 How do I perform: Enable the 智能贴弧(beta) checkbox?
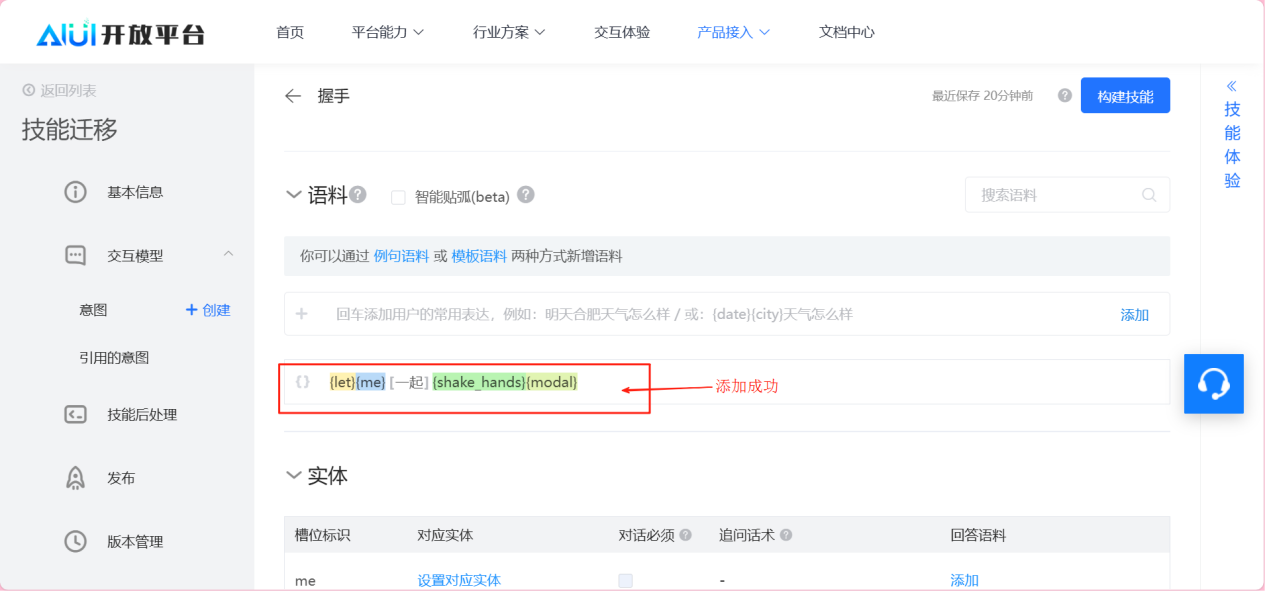(x=398, y=197)
